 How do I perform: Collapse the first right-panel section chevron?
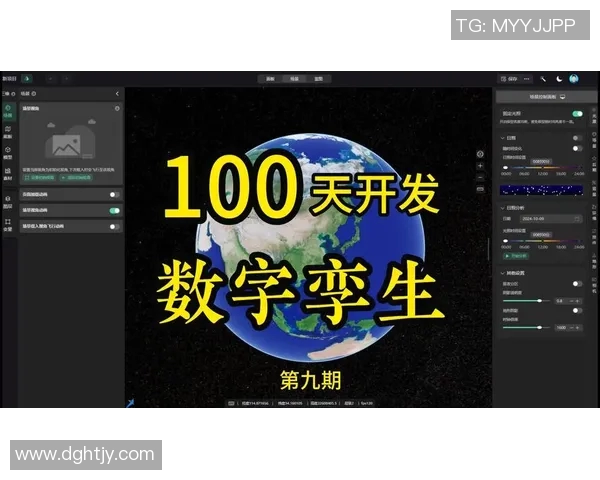[x=502, y=138]
